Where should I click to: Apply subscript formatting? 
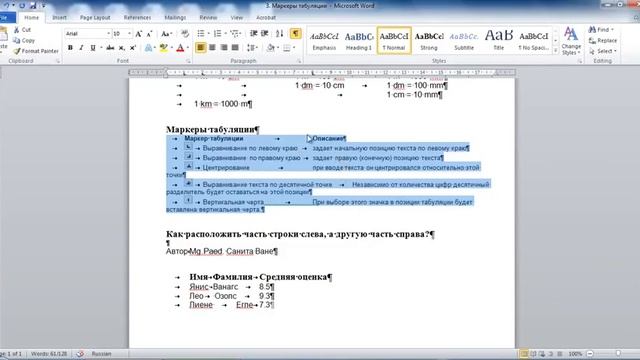pyautogui.click(x=122, y=48)
